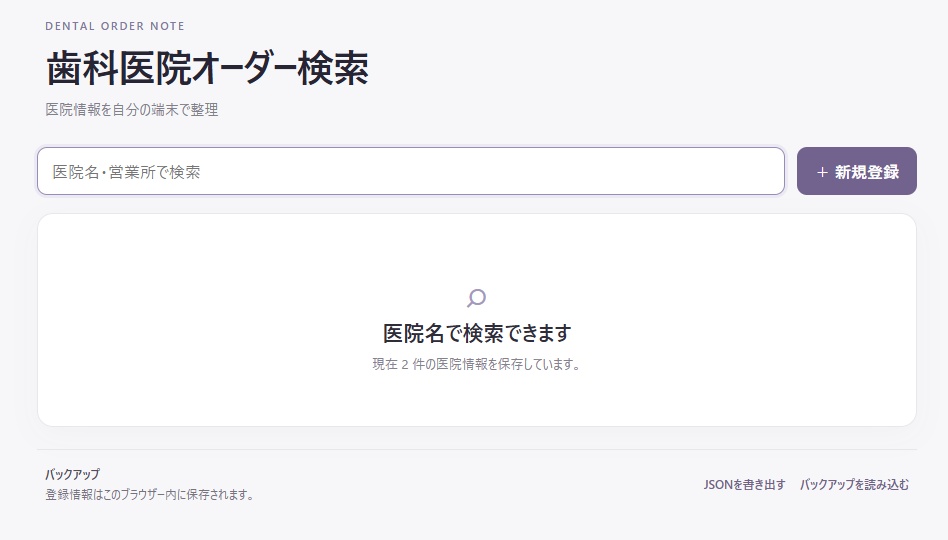The image size is (948, 540).
Task: Click the バックアップ footer heading
Action: 73,474
